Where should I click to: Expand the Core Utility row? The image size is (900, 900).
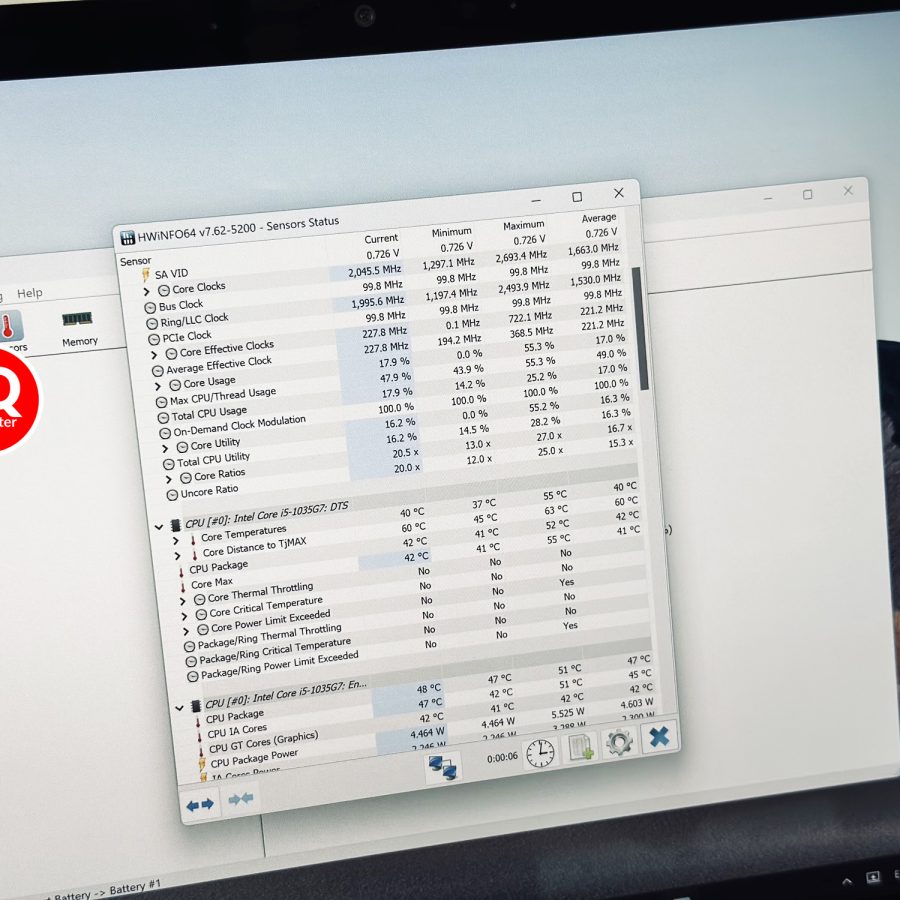165,448
